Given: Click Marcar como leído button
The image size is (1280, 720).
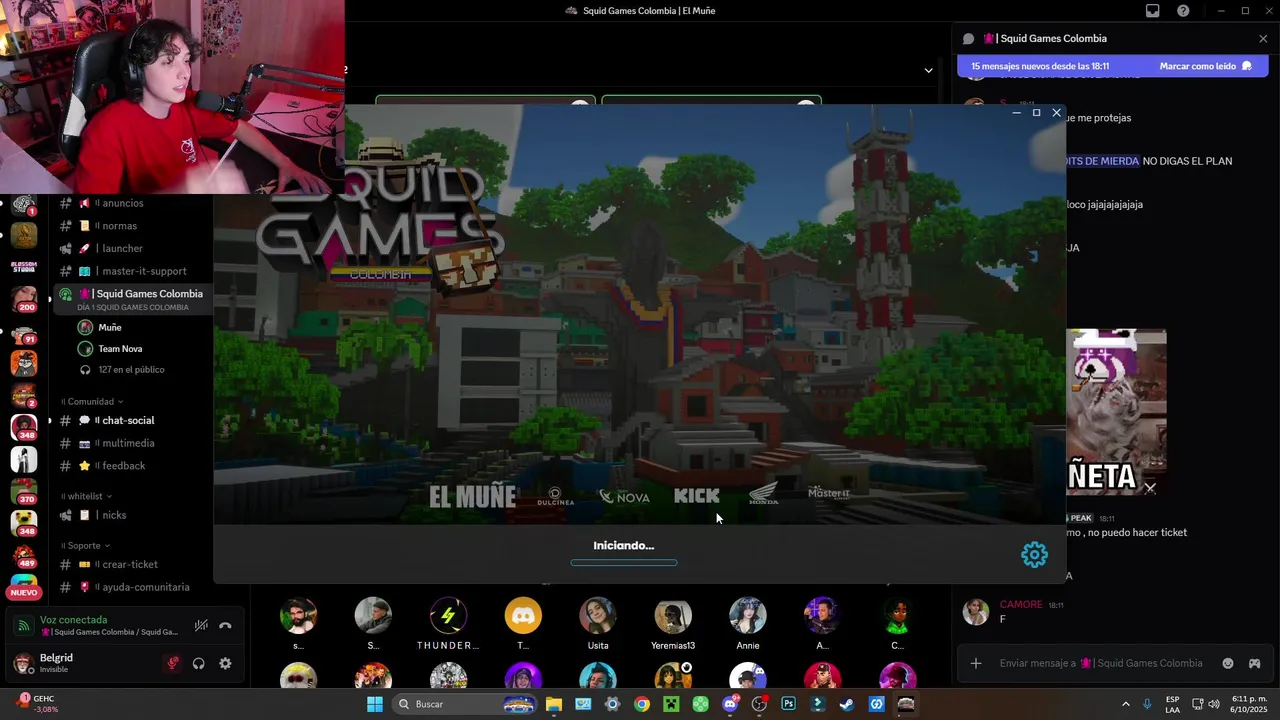Looking at the screenshot, I should 1205,66.
